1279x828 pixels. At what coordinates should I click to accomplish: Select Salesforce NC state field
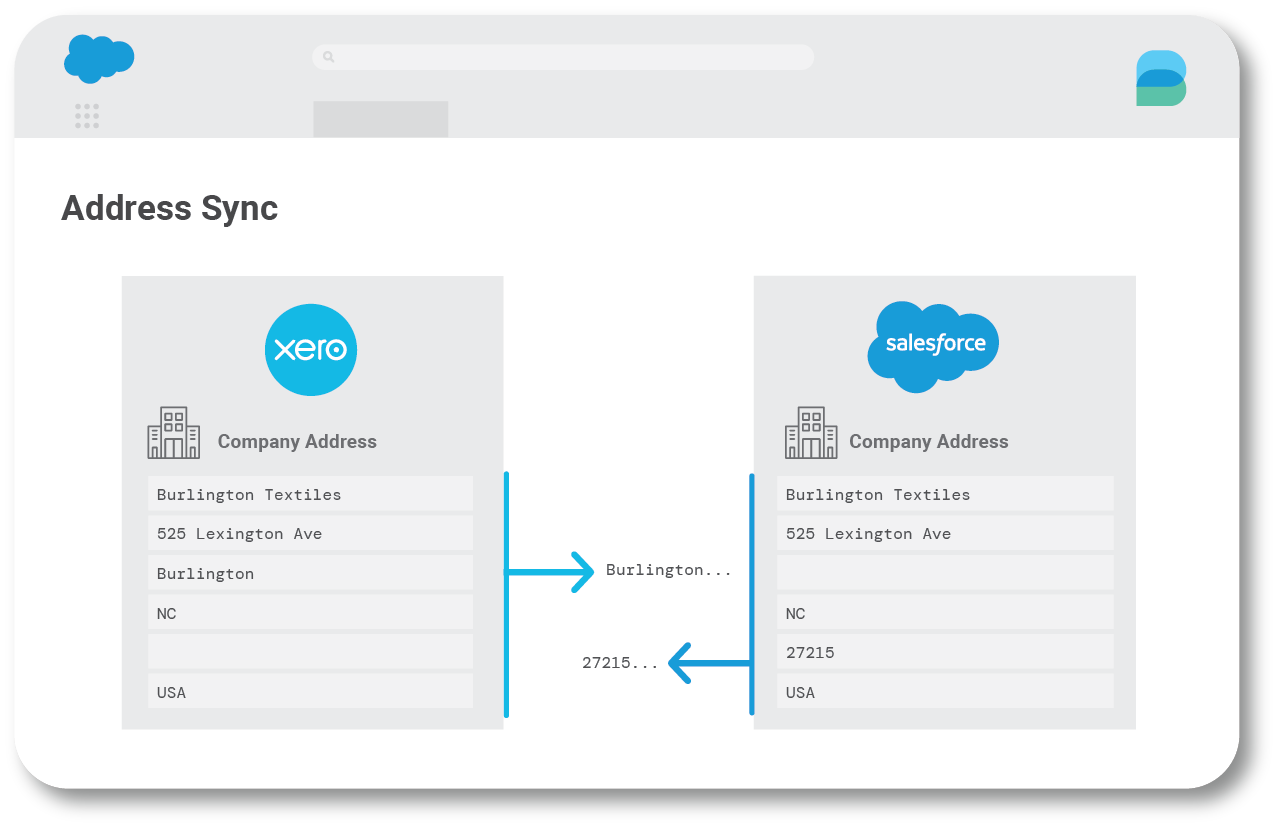945,613
